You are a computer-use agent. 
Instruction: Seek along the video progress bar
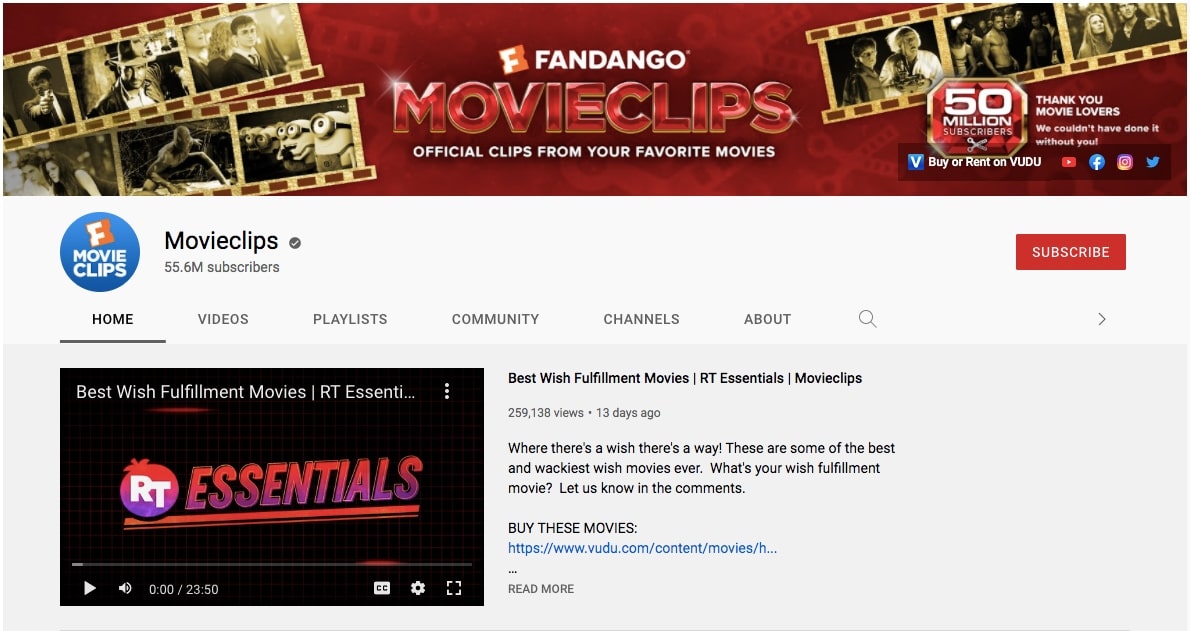point(272,564)
